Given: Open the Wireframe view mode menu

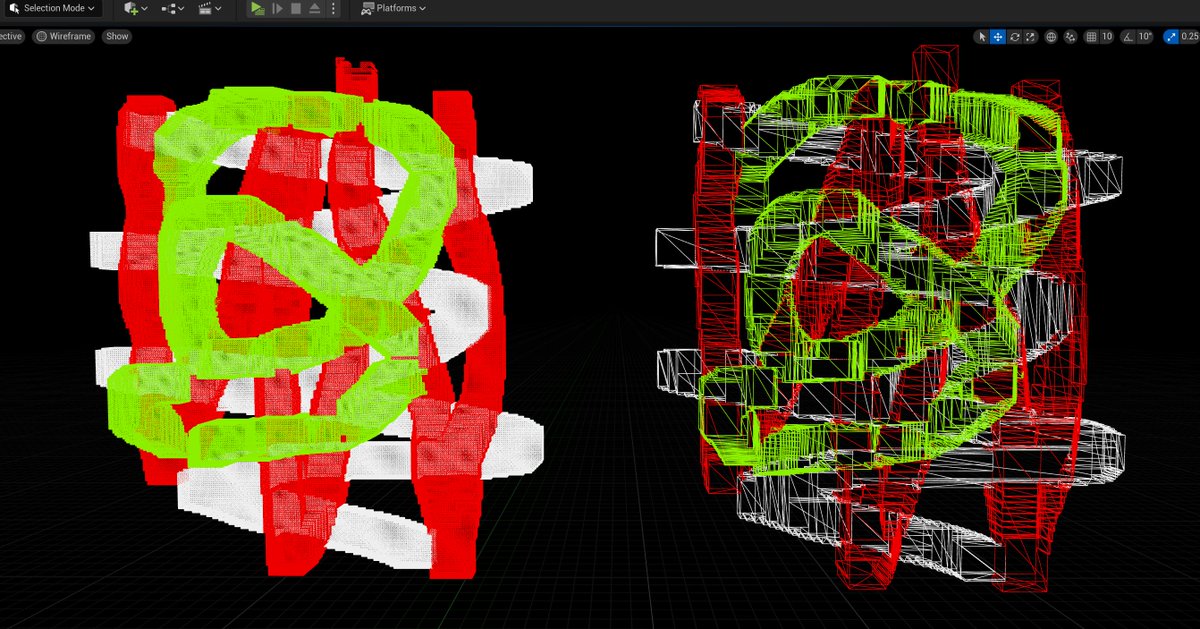Looking at the screenshot, I should point(63,36).
